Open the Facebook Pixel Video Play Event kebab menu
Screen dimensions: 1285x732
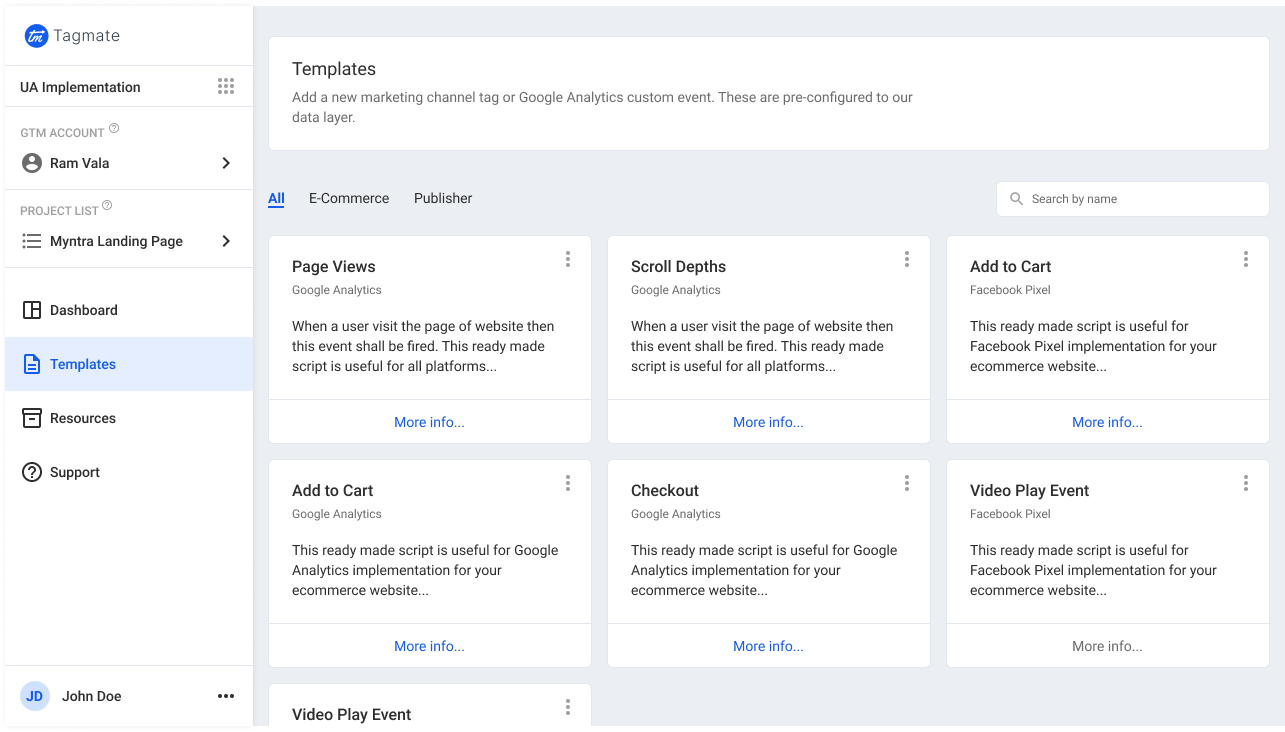click(x=1246, y=483)
